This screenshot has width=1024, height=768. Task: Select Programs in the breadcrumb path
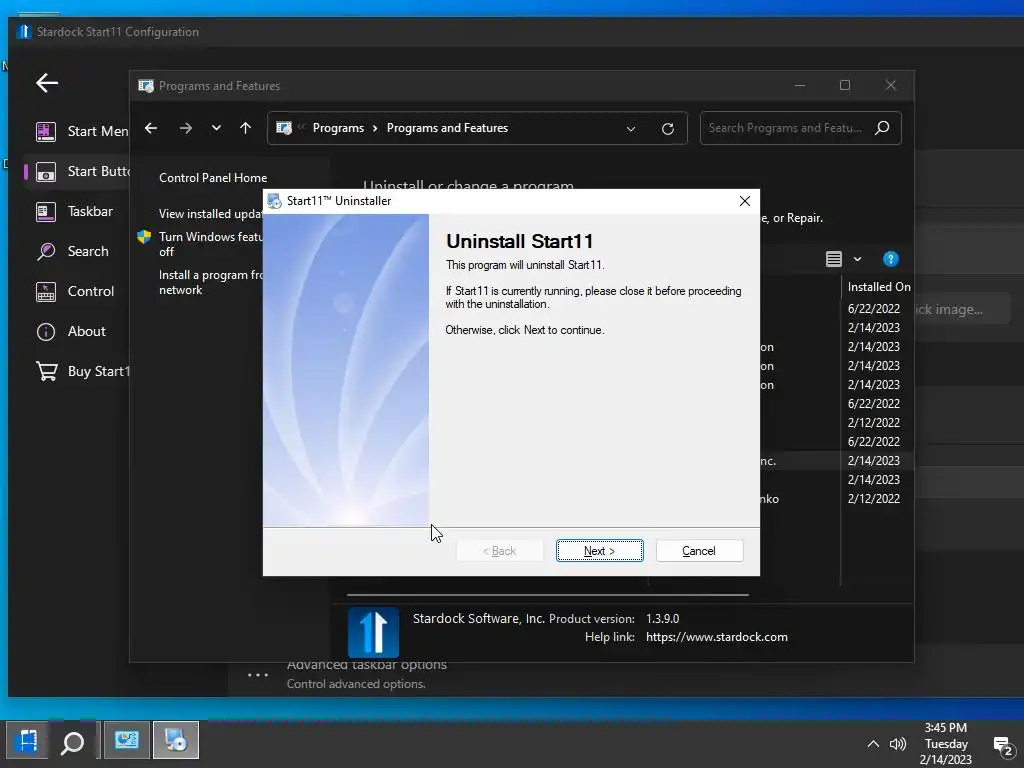338,128
